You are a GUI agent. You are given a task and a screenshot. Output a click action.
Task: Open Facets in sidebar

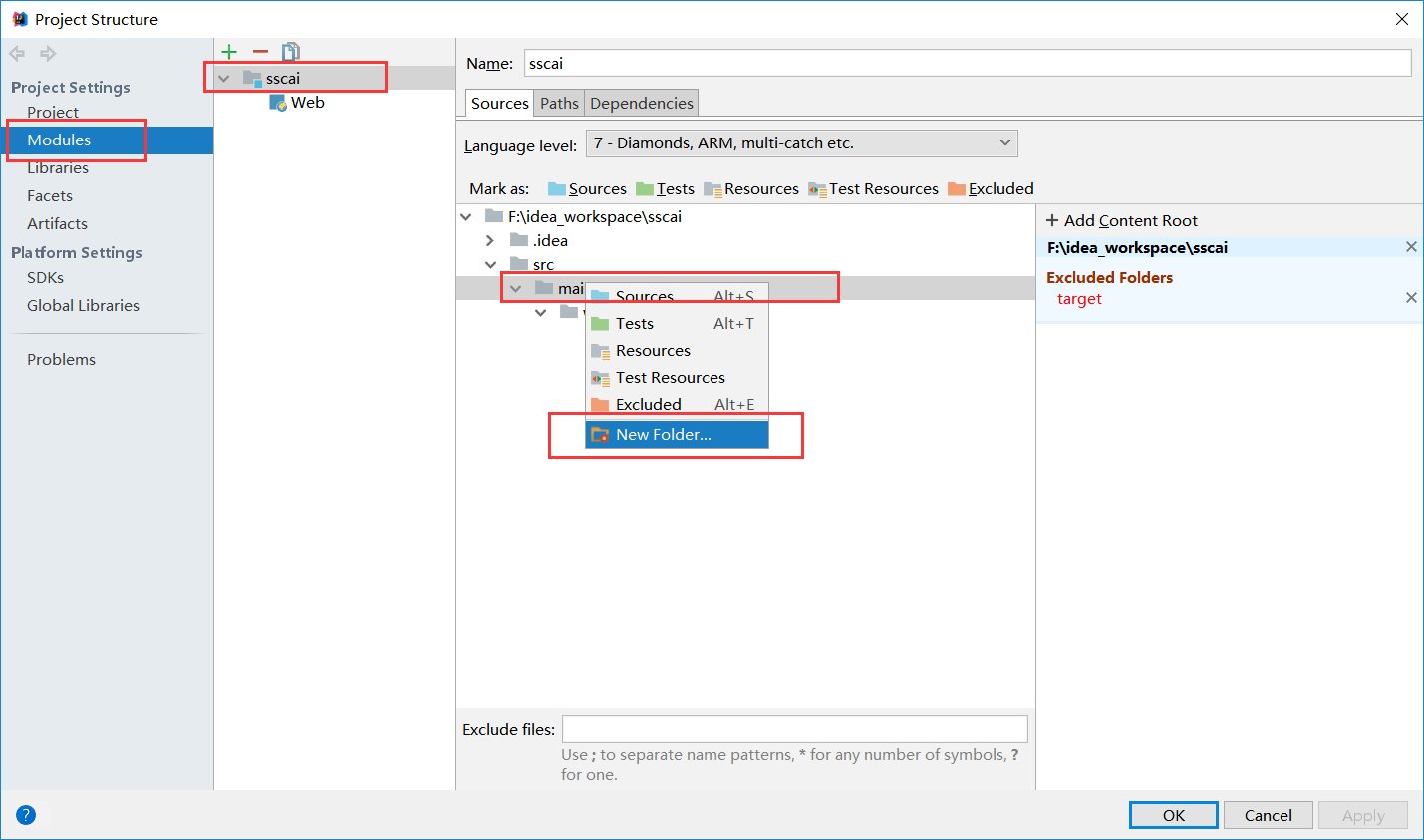coord(50,196)
